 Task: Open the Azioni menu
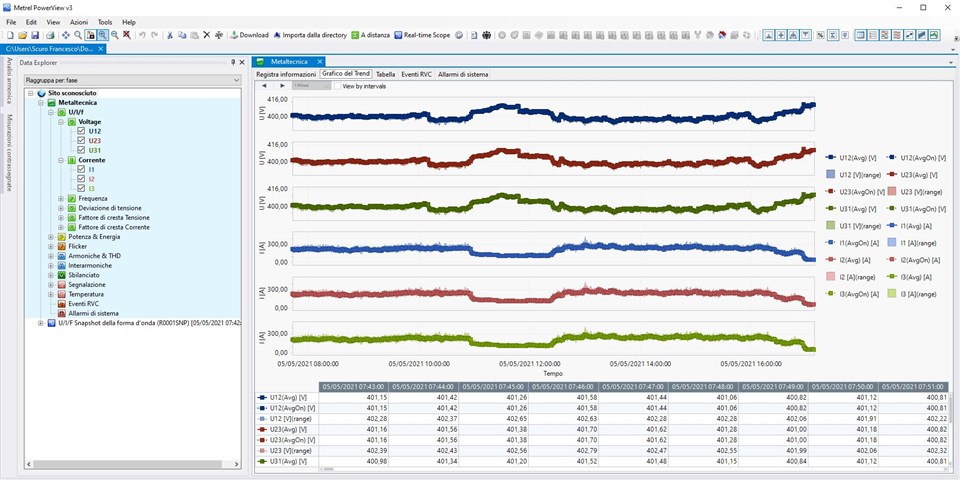pos(79,21)
